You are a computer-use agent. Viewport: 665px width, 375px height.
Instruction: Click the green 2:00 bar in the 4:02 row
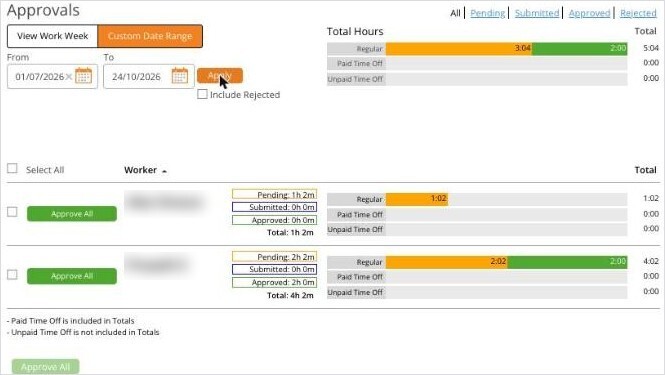[x=567, y=262]
